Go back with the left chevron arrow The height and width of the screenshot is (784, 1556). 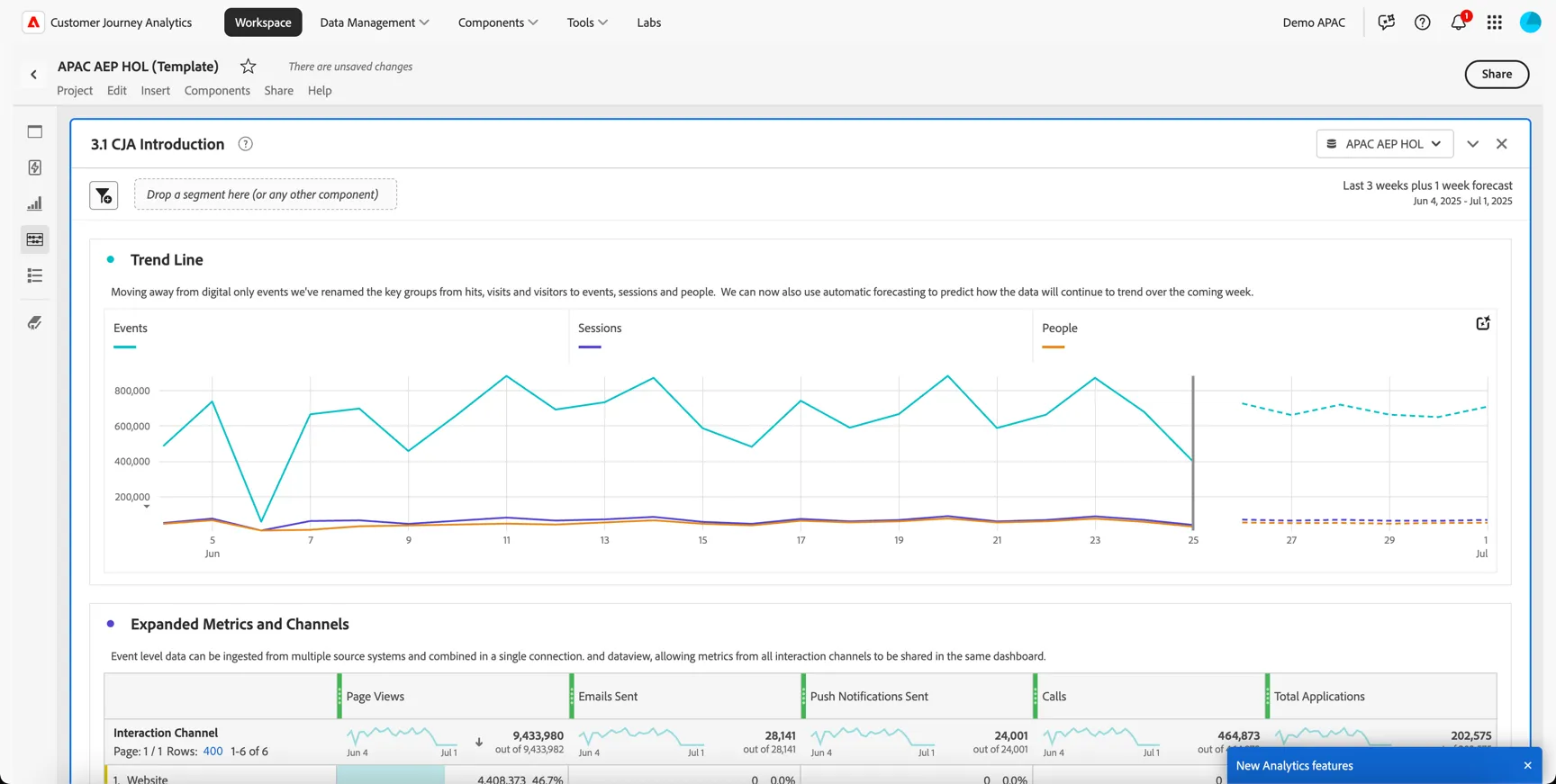[x=33, y=75]
